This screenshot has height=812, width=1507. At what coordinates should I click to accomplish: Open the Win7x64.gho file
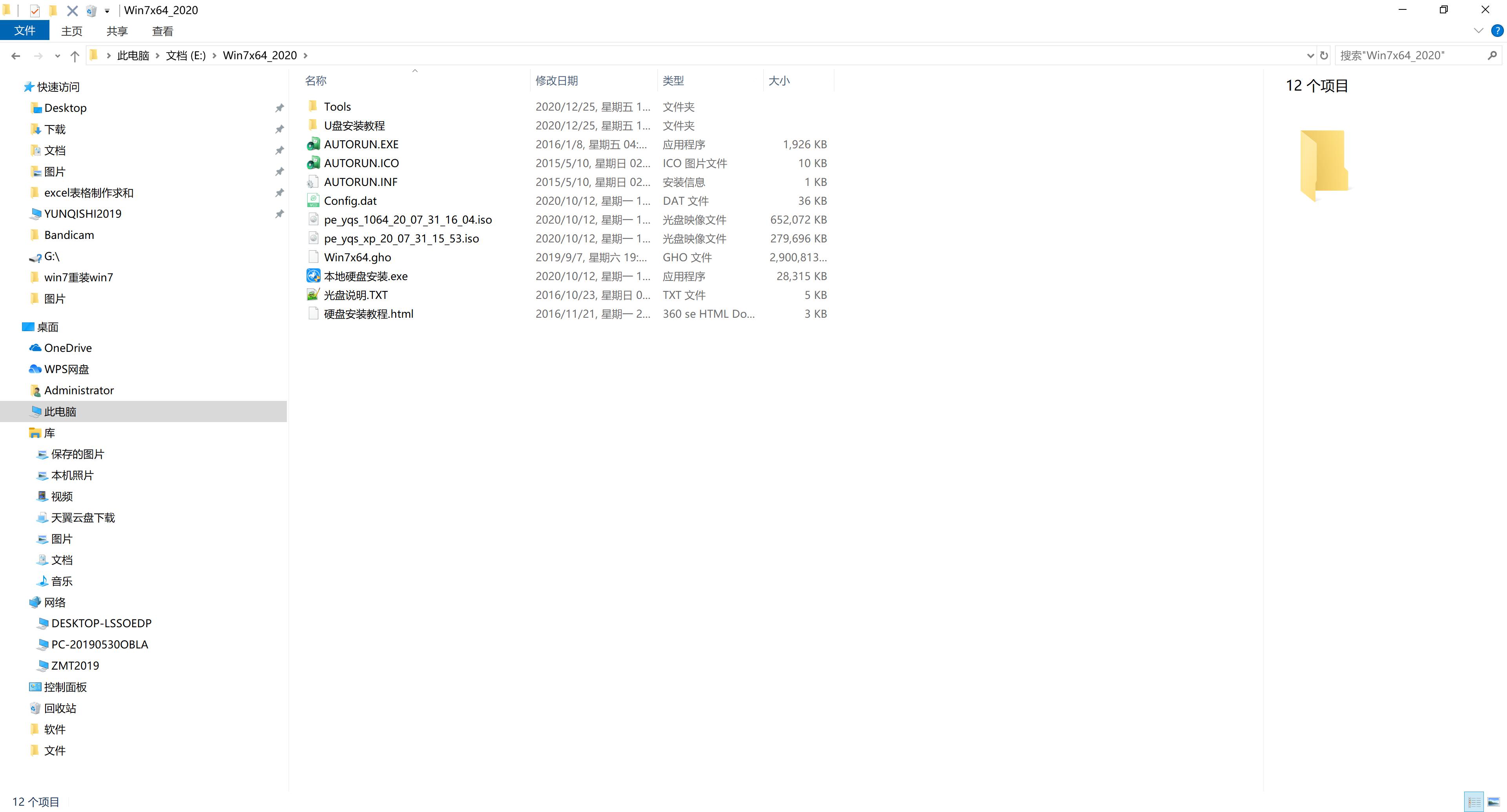point(357,256)
